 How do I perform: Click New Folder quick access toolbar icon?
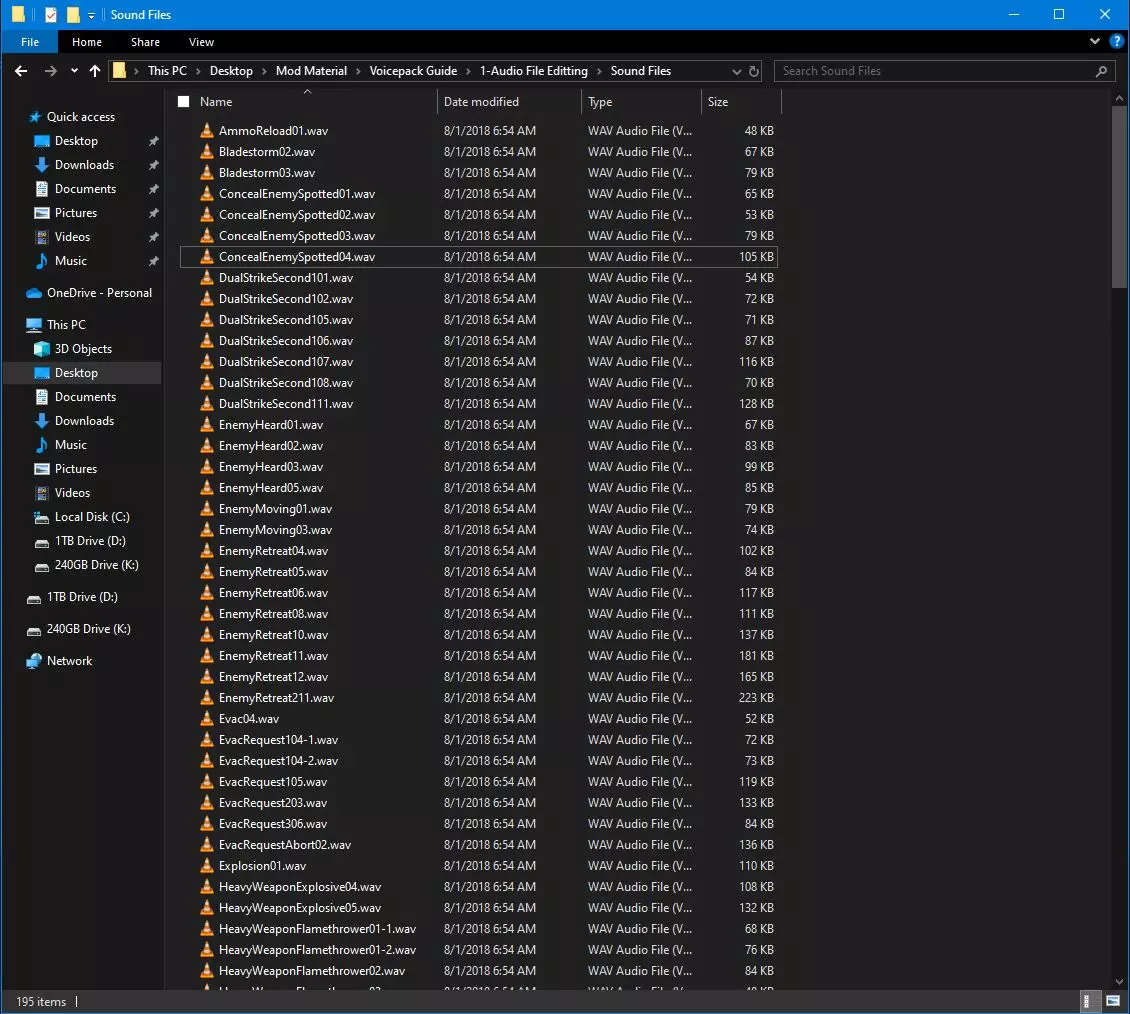click(x=73, y=14)
